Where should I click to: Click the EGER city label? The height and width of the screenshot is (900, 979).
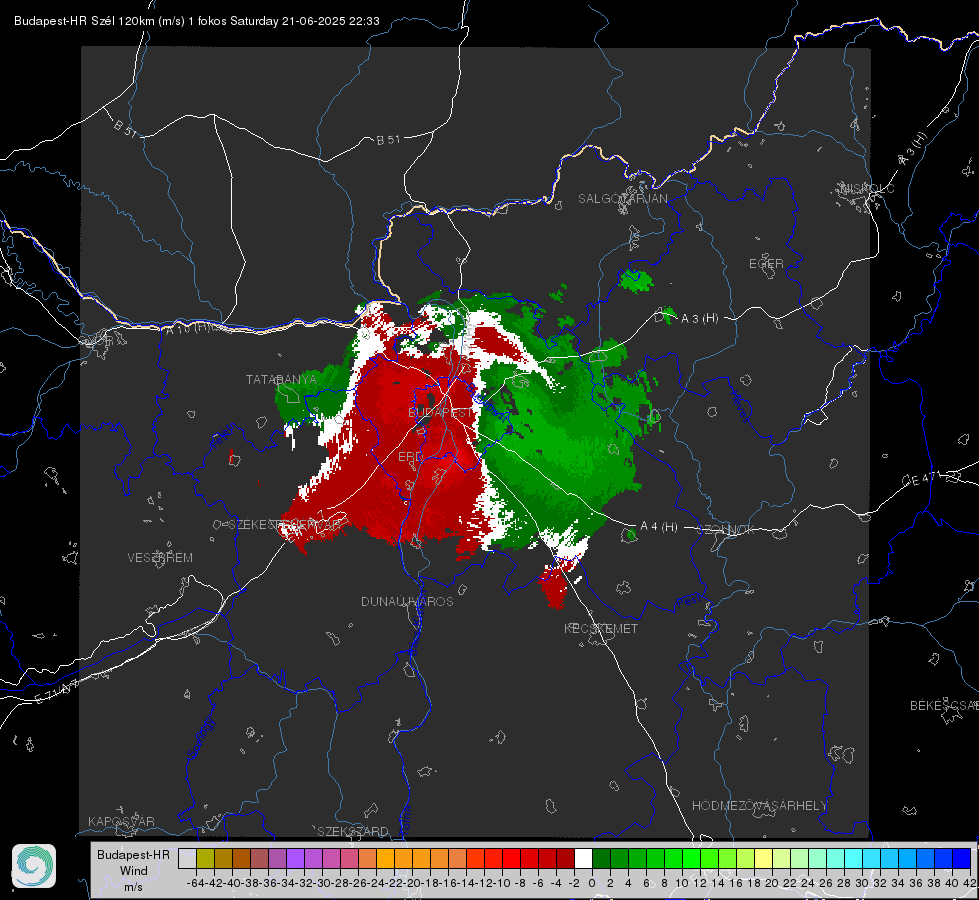pos(766,264)
